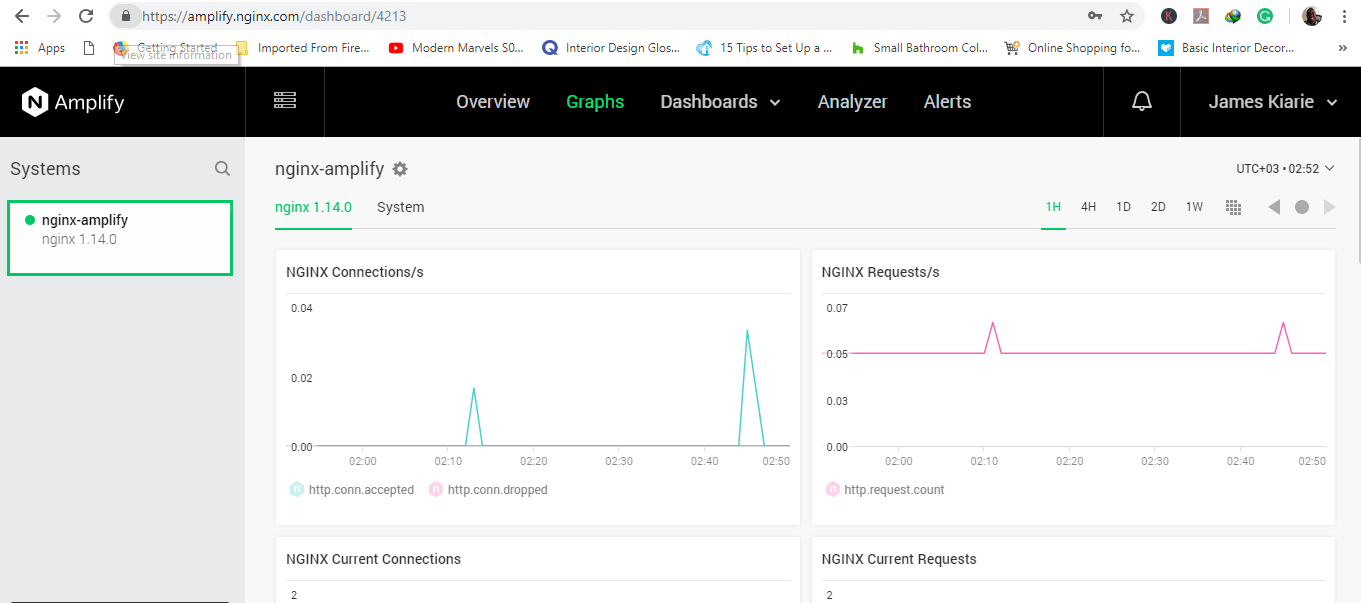The height and width of the screenshot is (603, 1361).
Task: Open nginx-amplify settings gear
Action: 400,169
